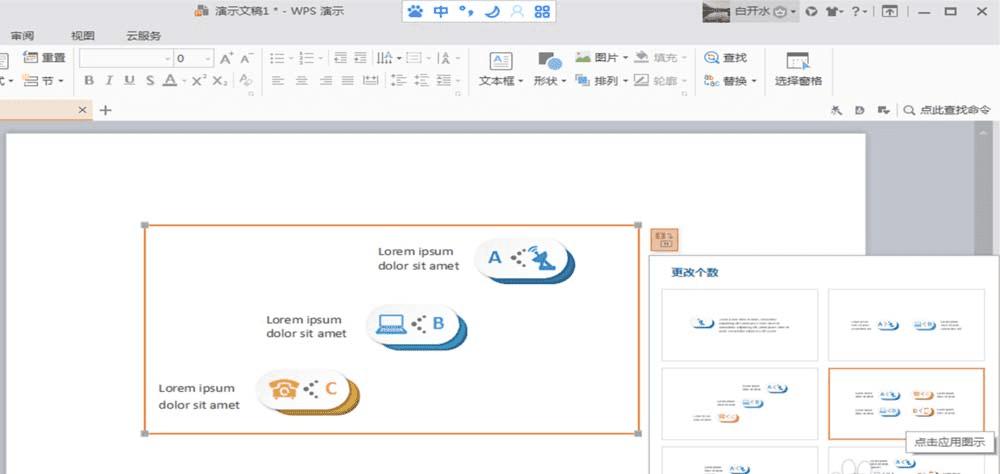Decrease indent level icon
Screen dimensions: 1000x474
tap(341, 58)
